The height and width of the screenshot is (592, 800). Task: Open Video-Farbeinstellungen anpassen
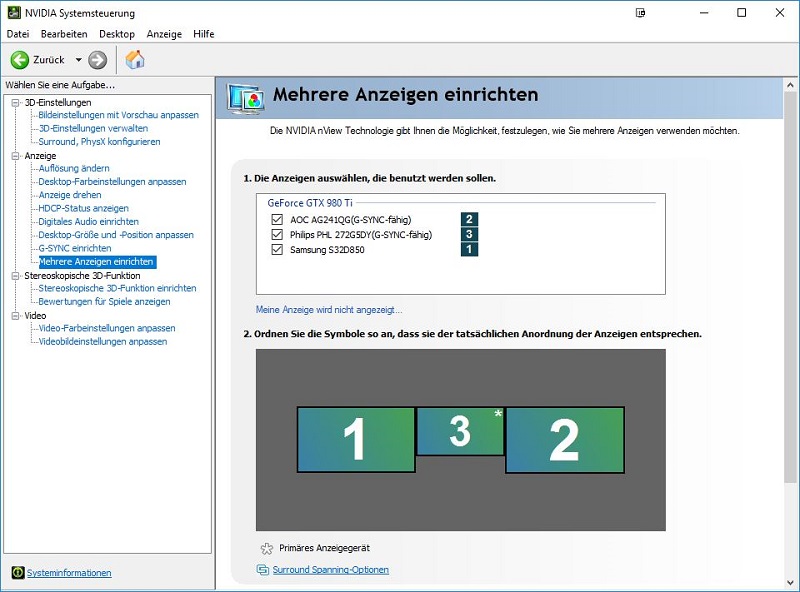[107, 328]
